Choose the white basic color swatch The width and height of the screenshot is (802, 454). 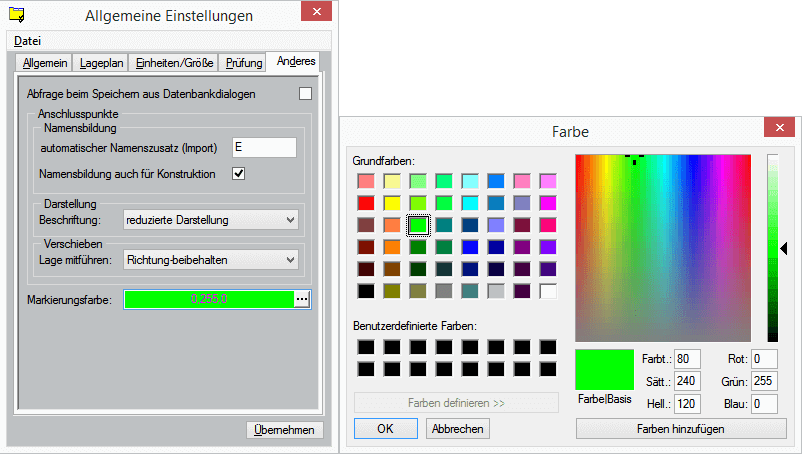[547, 291]
